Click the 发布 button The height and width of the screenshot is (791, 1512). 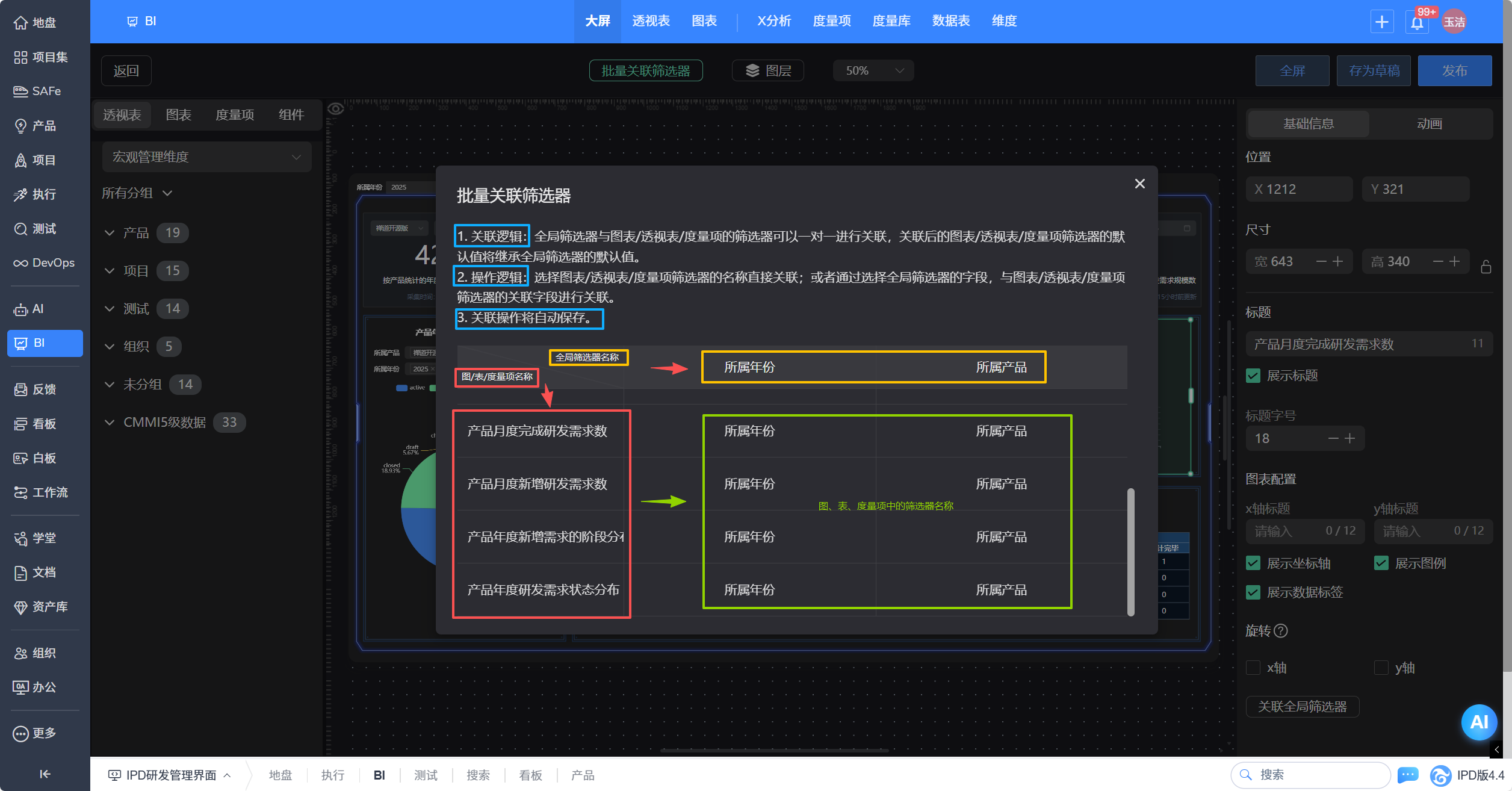coord(1454,71)
